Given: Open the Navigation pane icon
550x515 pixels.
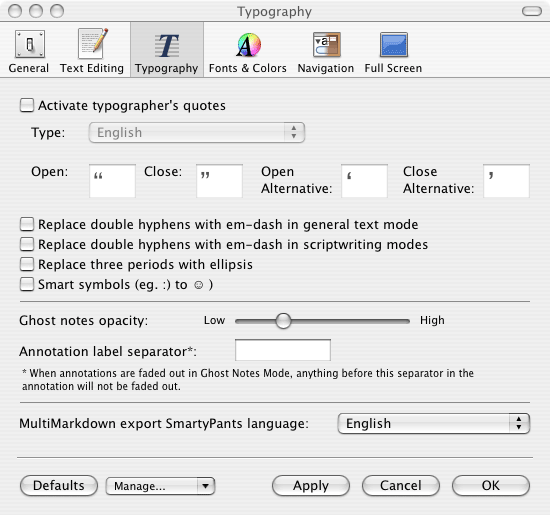Looking at the screenshot, I should [327, 44].
